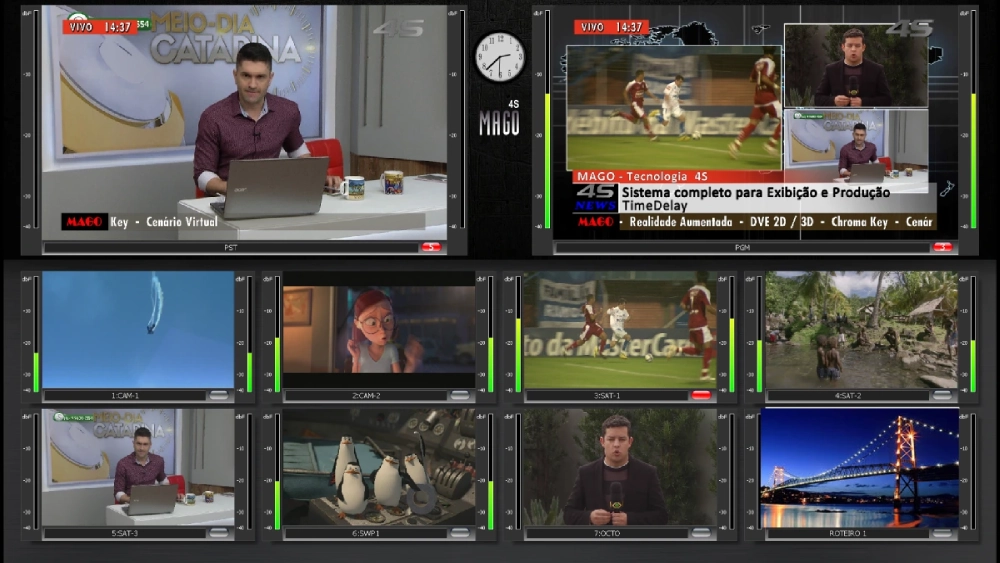
Task: Click the red tally indicator beside 3:SAT-1
Action: (701, 395)
